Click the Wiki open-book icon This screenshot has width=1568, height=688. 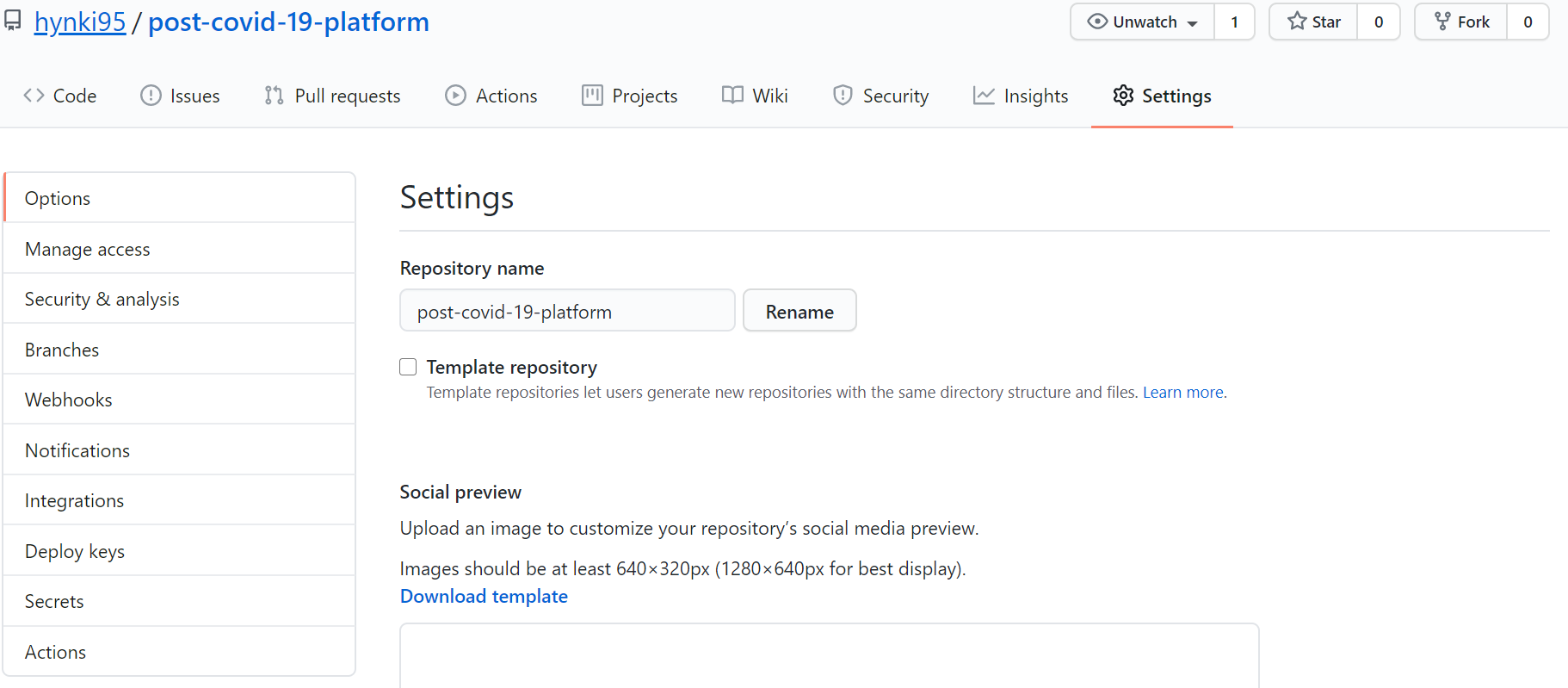click(x=732, y=96)
